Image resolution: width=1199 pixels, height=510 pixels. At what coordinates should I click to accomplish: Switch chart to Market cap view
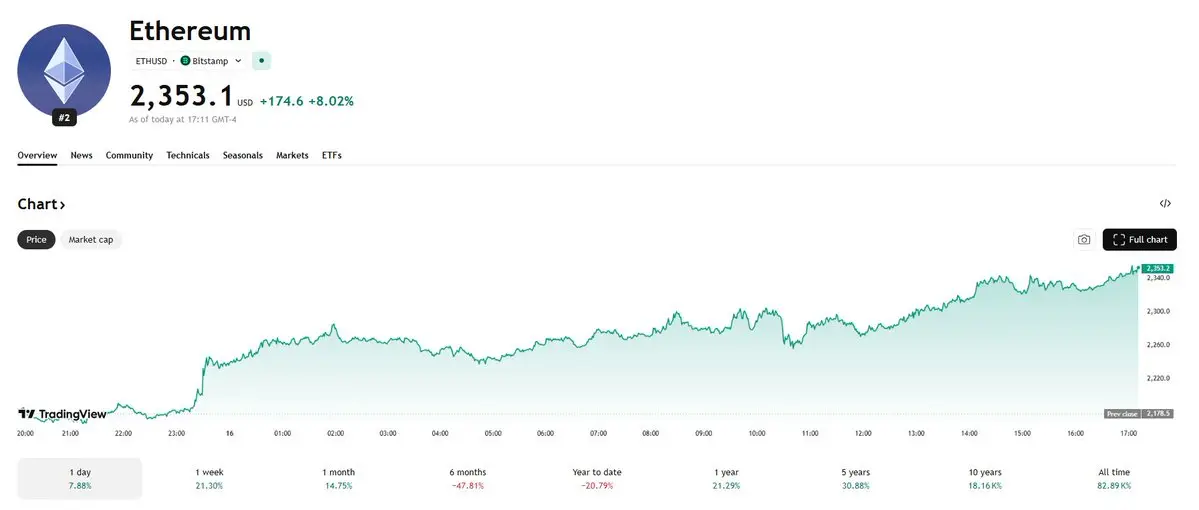pyautogui.click(x=91, y=240)
